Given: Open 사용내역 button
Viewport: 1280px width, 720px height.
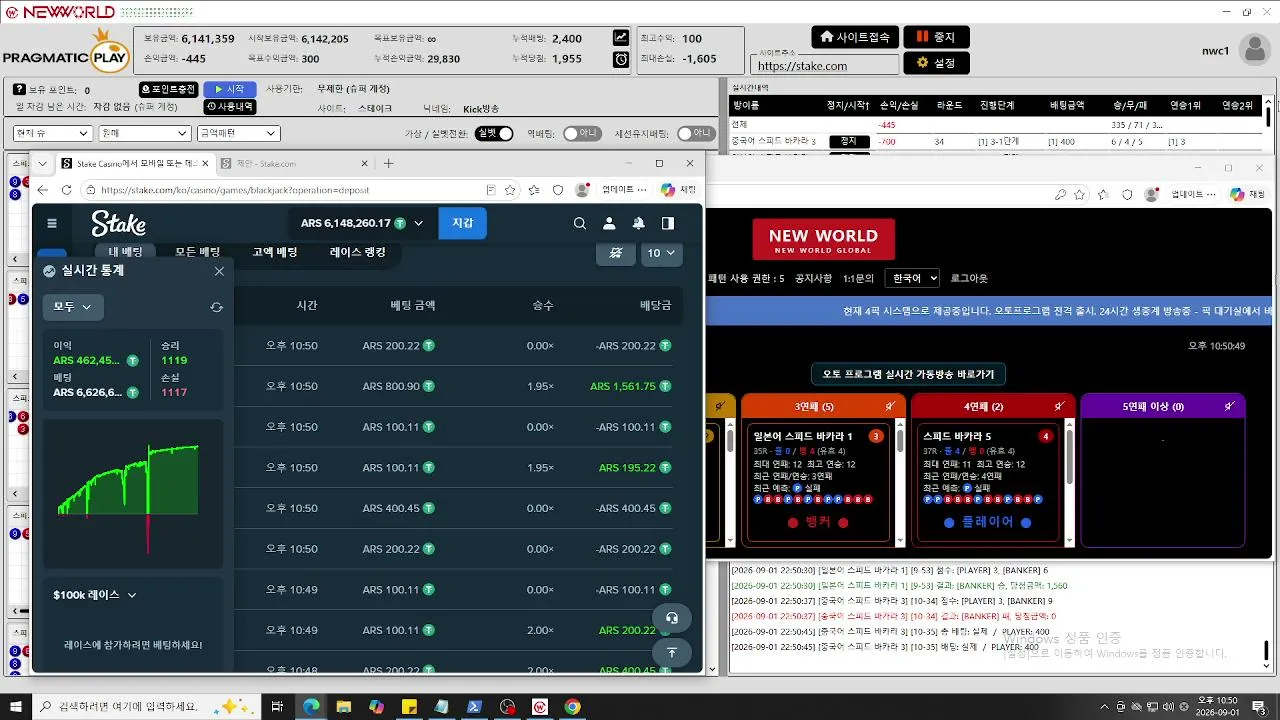Looking at the screenshot, I should (230, 107).
